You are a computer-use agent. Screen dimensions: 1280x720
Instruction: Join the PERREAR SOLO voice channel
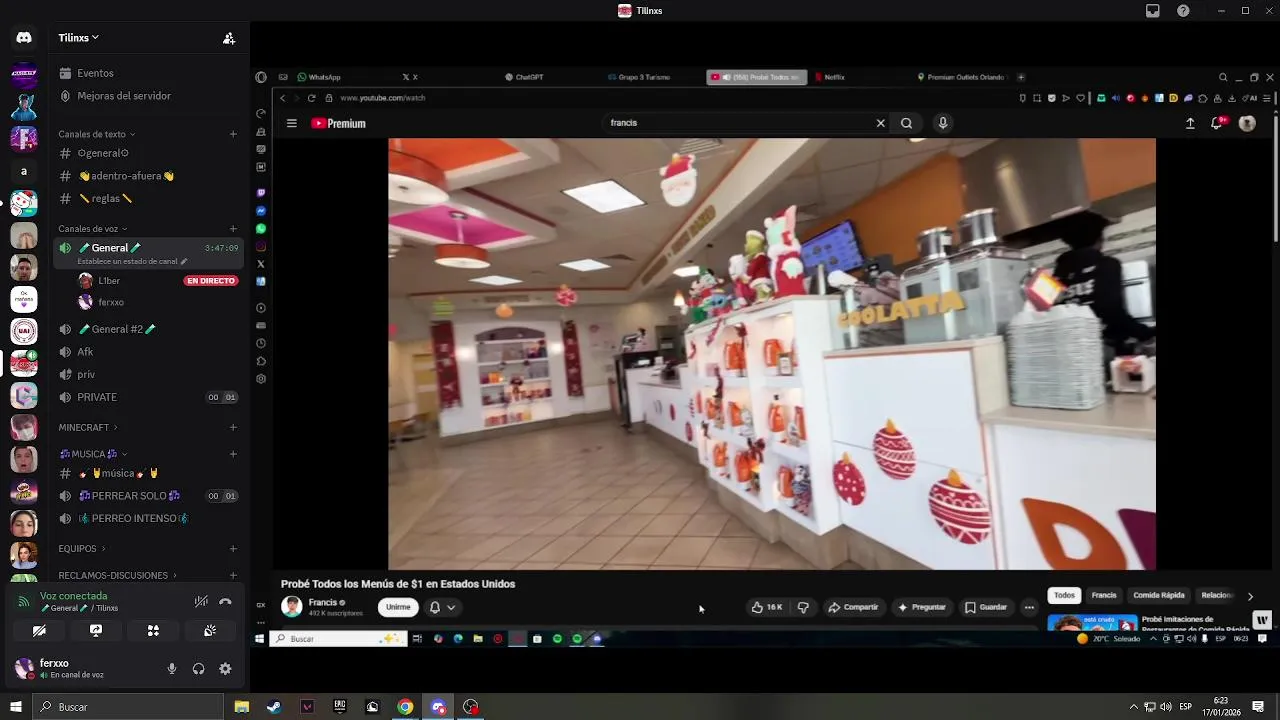[x=148, y=496]
